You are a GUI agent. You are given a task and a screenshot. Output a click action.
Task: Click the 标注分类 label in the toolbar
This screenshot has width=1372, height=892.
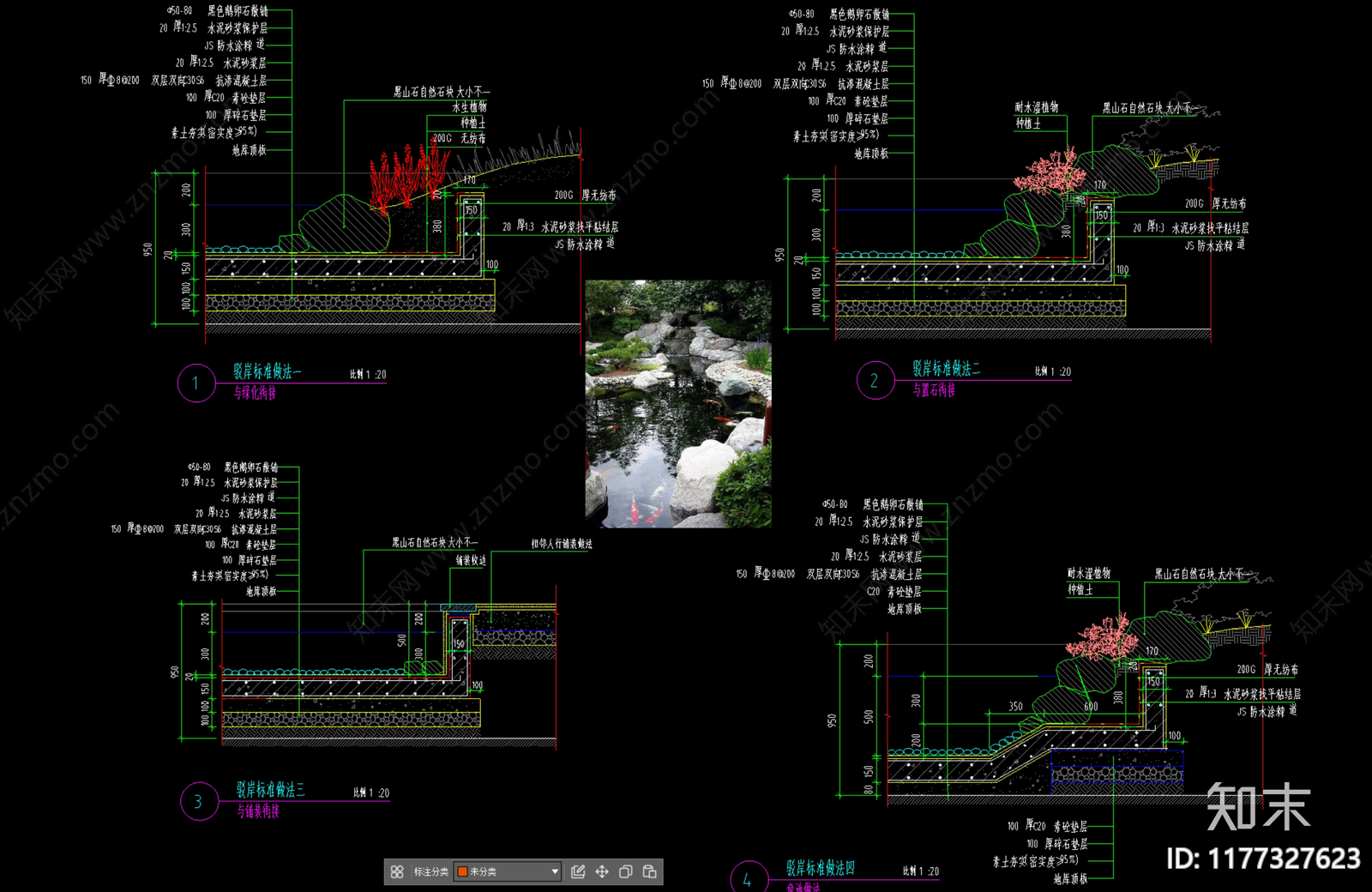[x=431, y=871]
